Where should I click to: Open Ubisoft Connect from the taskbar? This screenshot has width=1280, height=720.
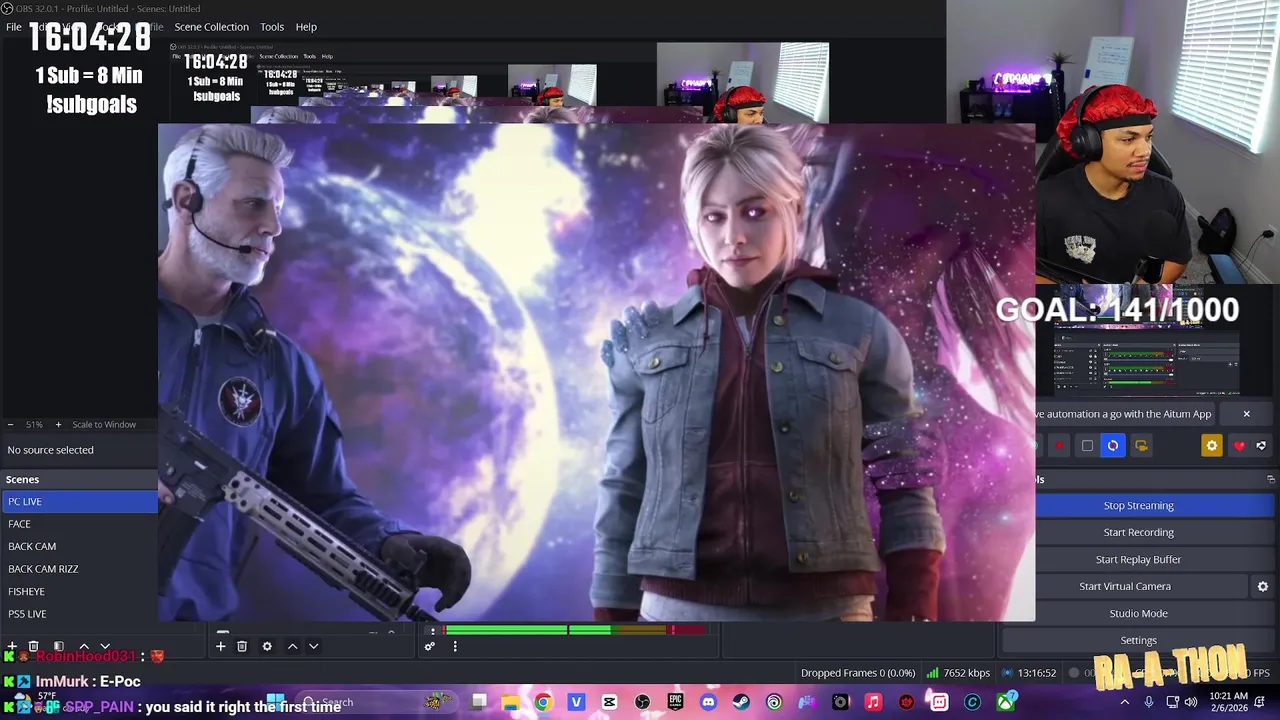[x=774, y=702]
